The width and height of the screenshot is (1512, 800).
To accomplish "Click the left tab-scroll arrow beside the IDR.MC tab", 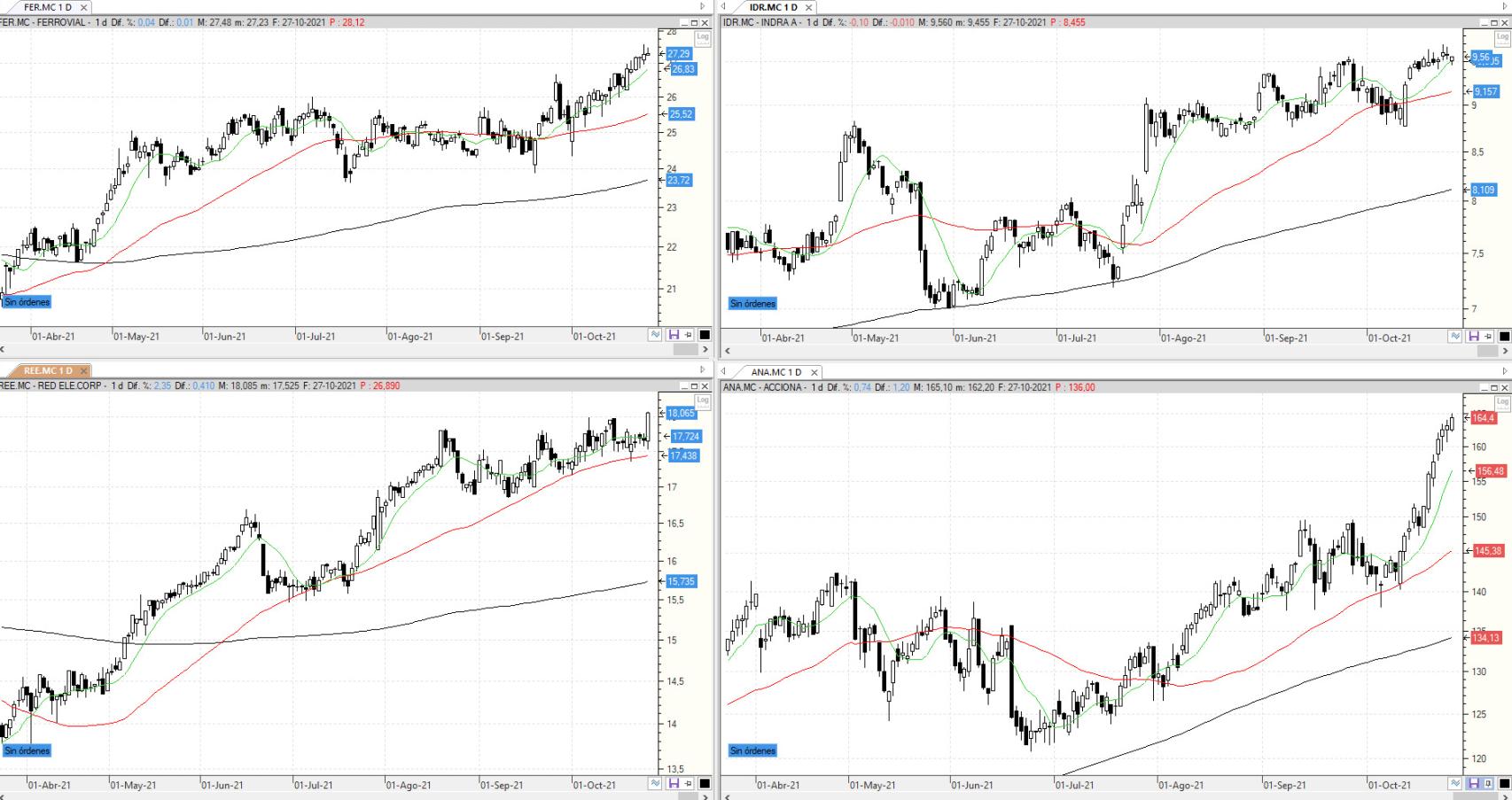I will point(723,7).
